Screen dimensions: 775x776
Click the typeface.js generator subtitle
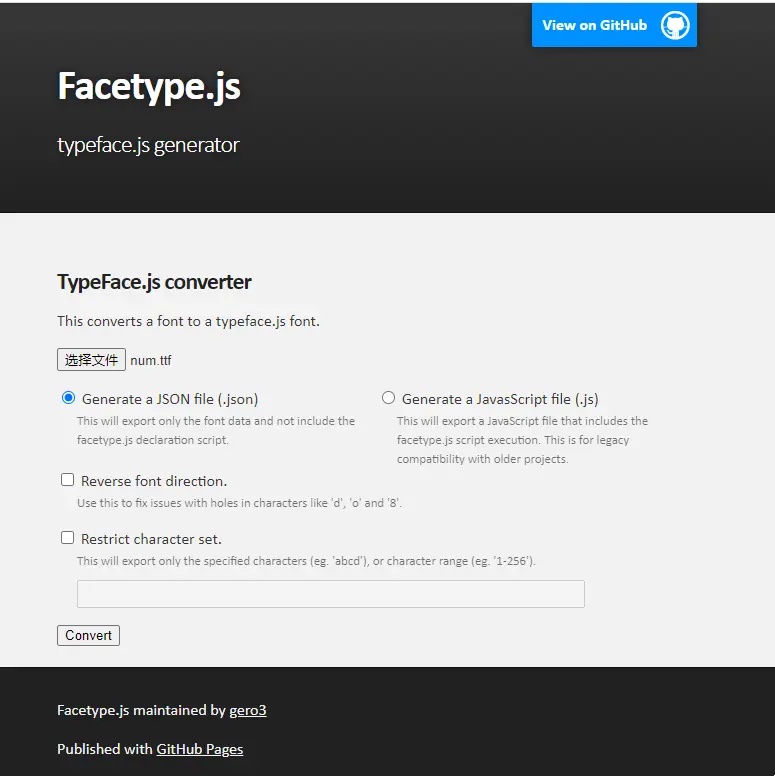pos(148,145)
